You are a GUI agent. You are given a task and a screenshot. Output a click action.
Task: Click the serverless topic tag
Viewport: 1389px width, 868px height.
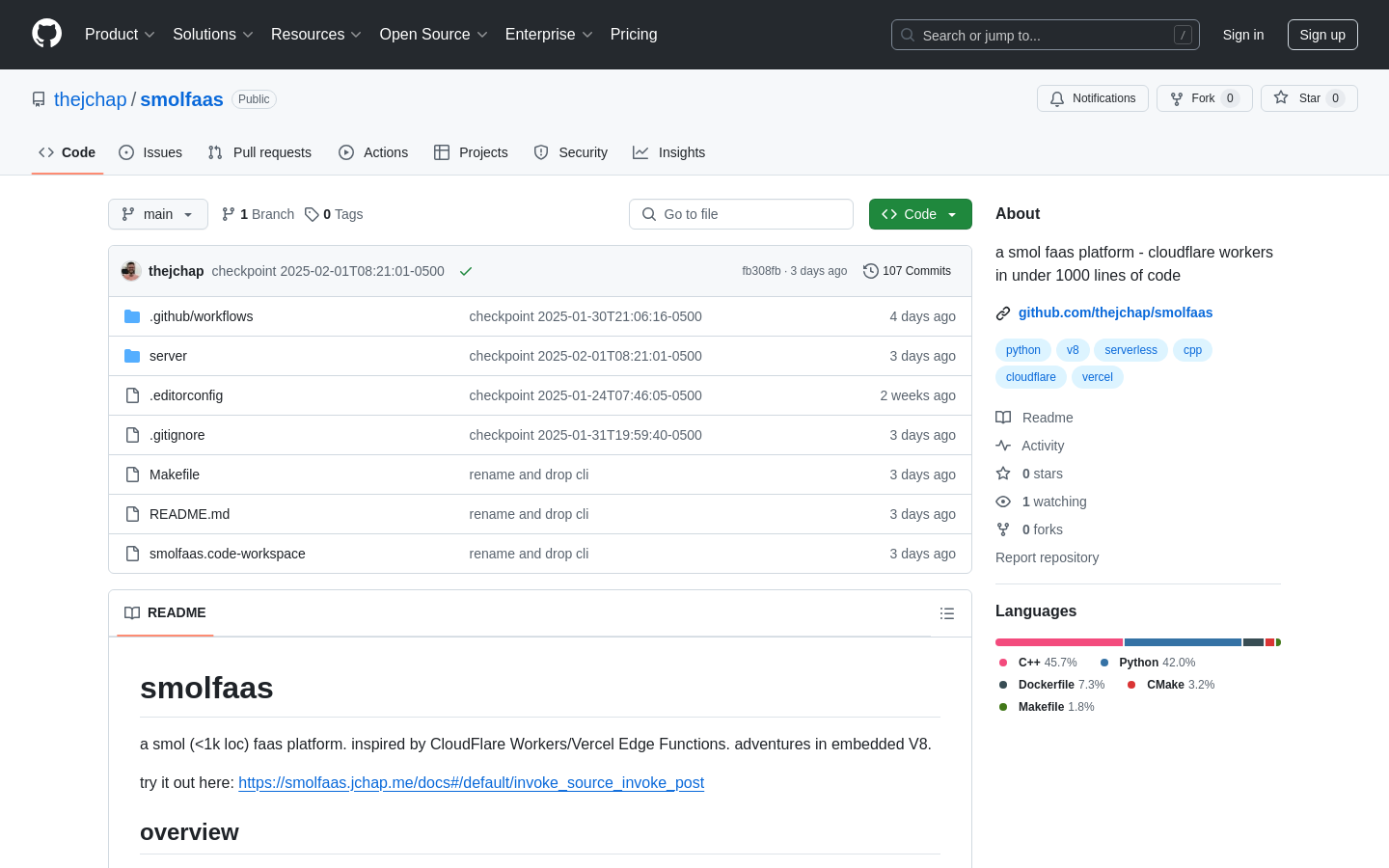[1130, 350]
